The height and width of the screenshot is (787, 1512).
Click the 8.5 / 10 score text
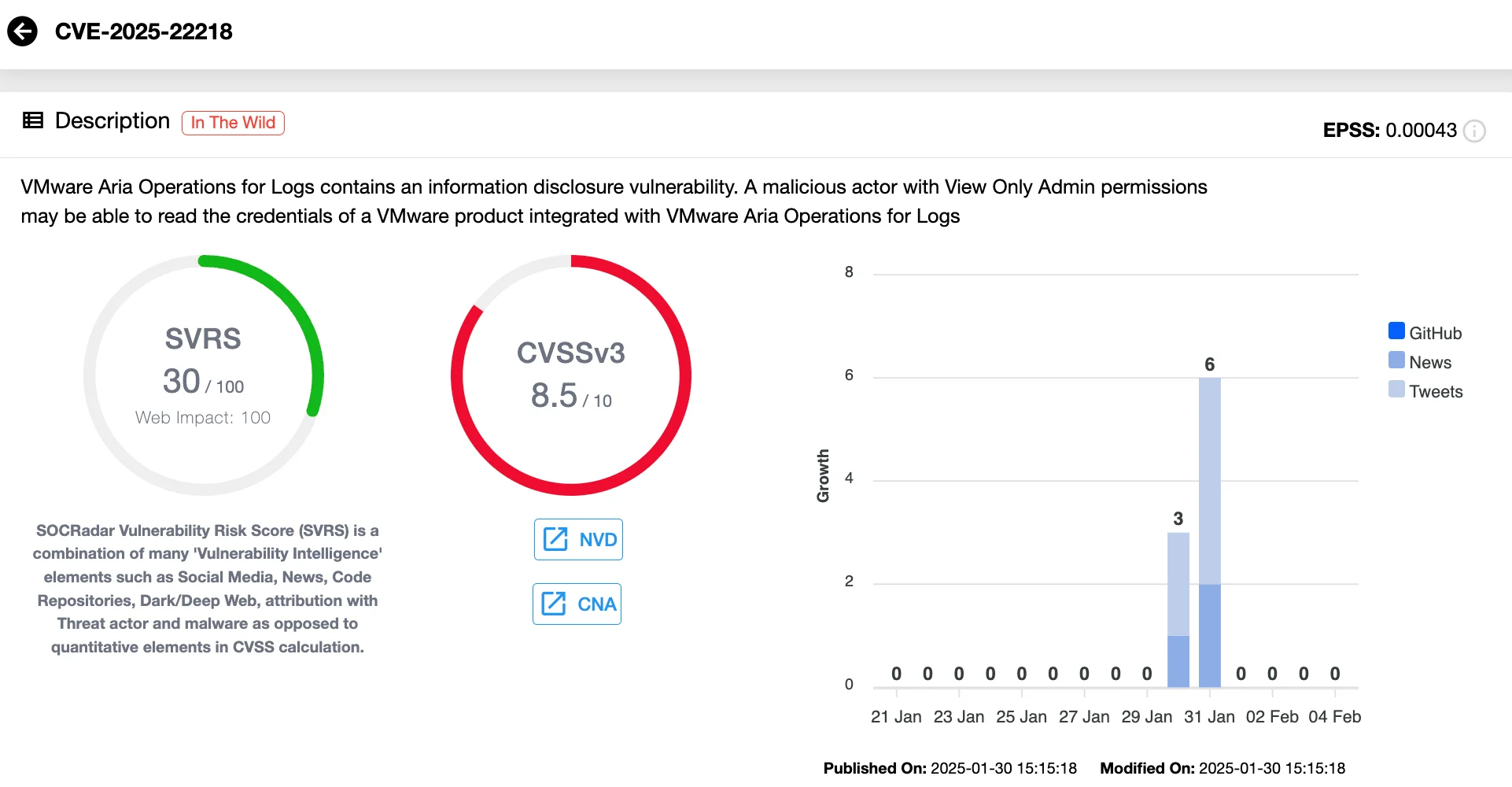pos(571,396)
